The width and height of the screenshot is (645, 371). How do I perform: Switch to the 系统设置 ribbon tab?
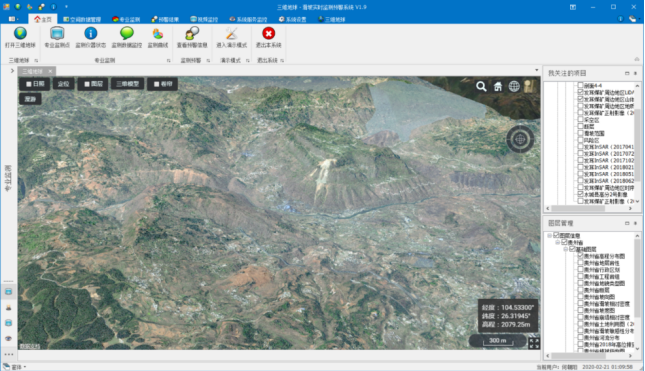tap(292, 19)
